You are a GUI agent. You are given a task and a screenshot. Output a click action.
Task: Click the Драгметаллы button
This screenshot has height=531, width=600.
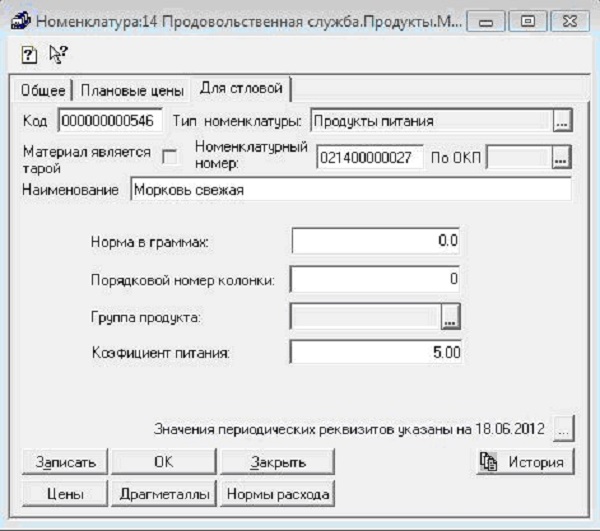tap(164, 494)
